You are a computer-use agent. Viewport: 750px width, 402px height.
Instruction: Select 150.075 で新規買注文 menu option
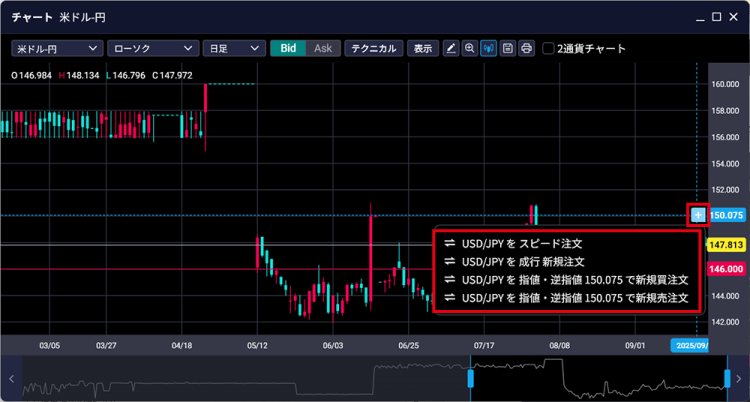click(x=567, y=280)
